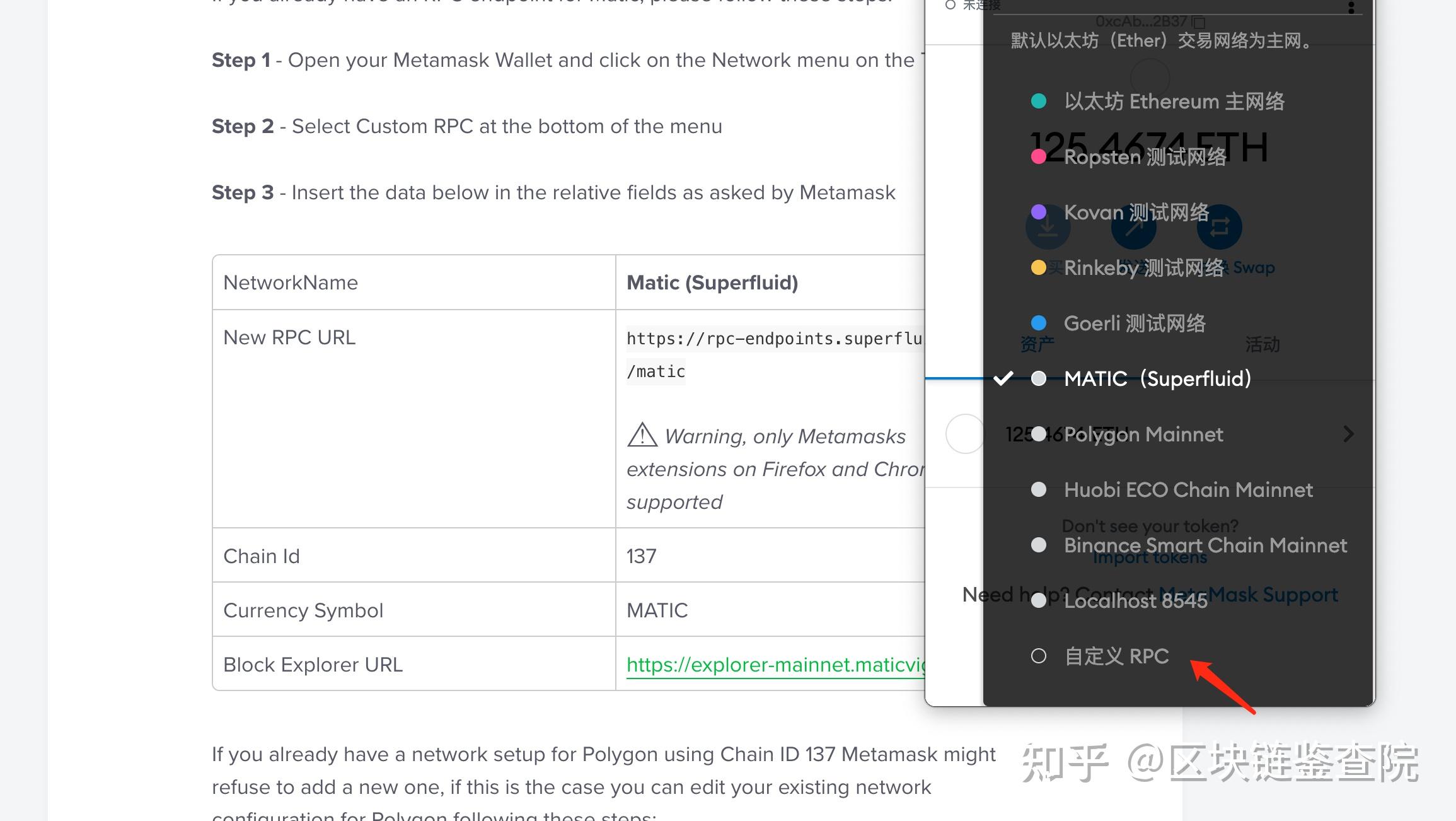Screen dimensions: 1456x821
Task: Click the yellow dot beside Rinkeby
Action: pos(1038,268)
